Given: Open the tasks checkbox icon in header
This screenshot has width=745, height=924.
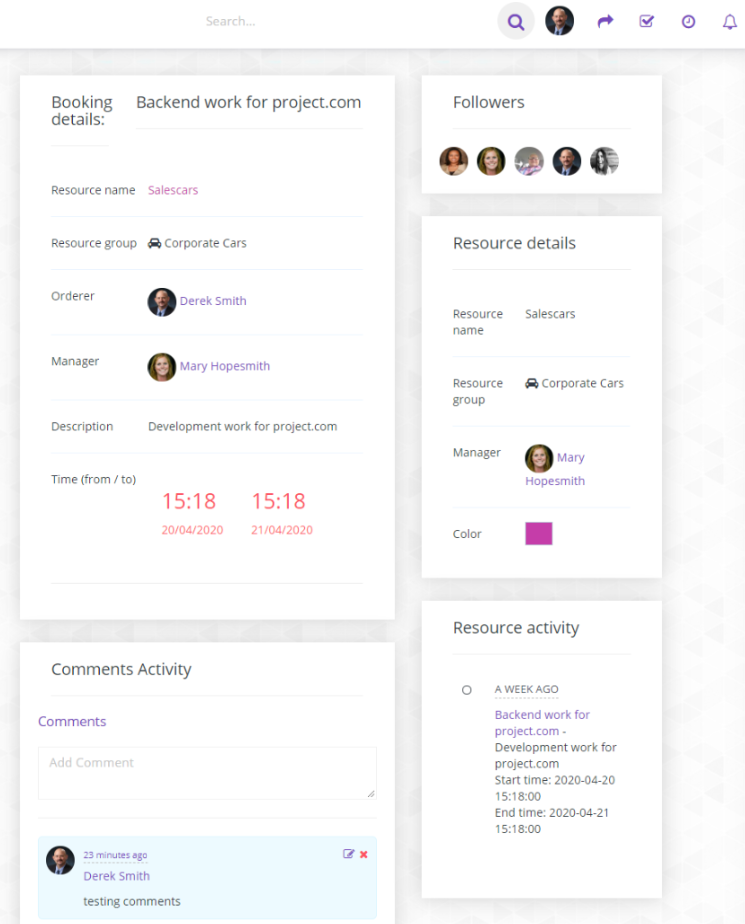Looking at the screenshot, I should coord(647,22).
